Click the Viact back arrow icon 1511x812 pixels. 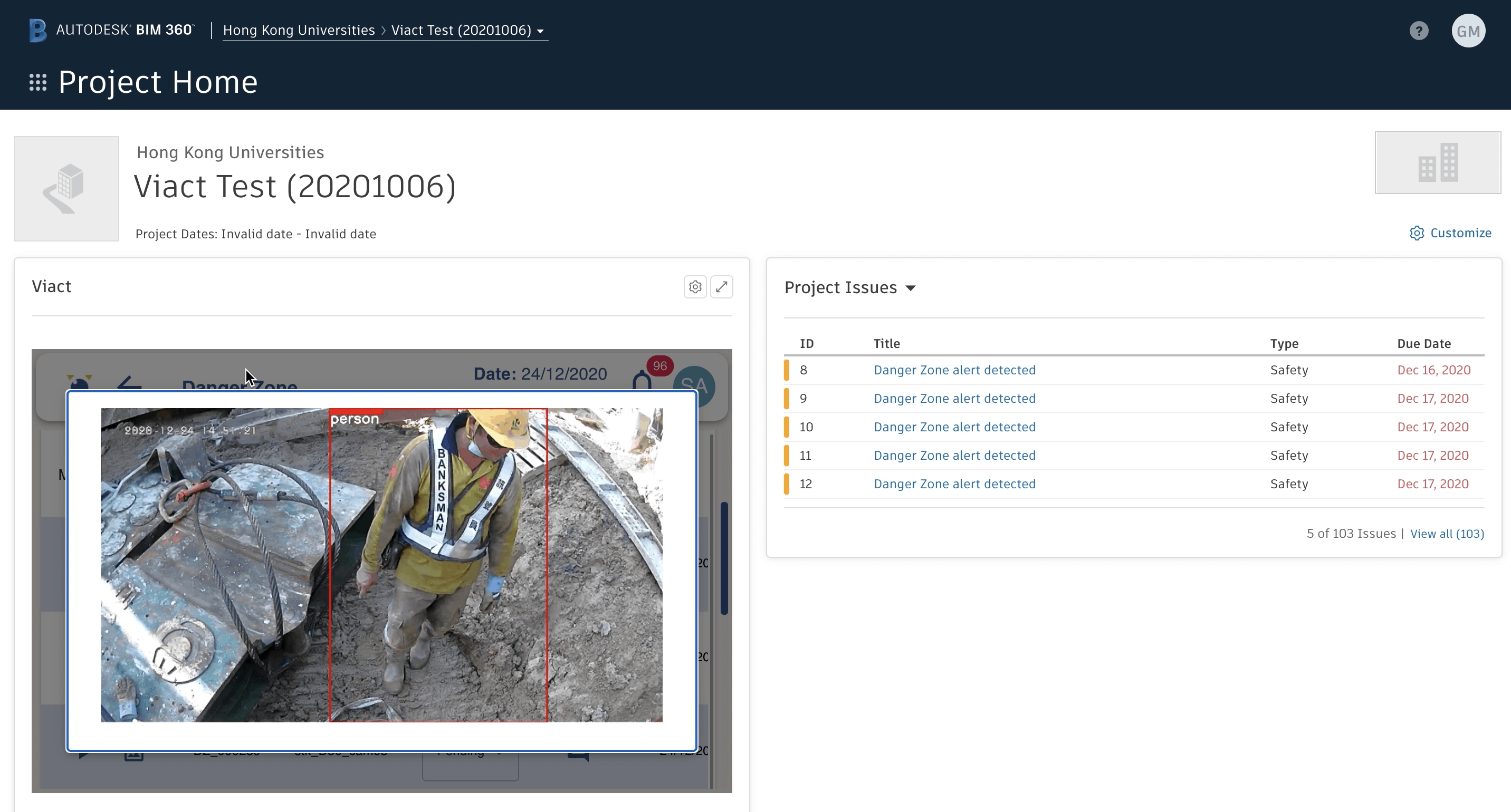coord(130,384)
